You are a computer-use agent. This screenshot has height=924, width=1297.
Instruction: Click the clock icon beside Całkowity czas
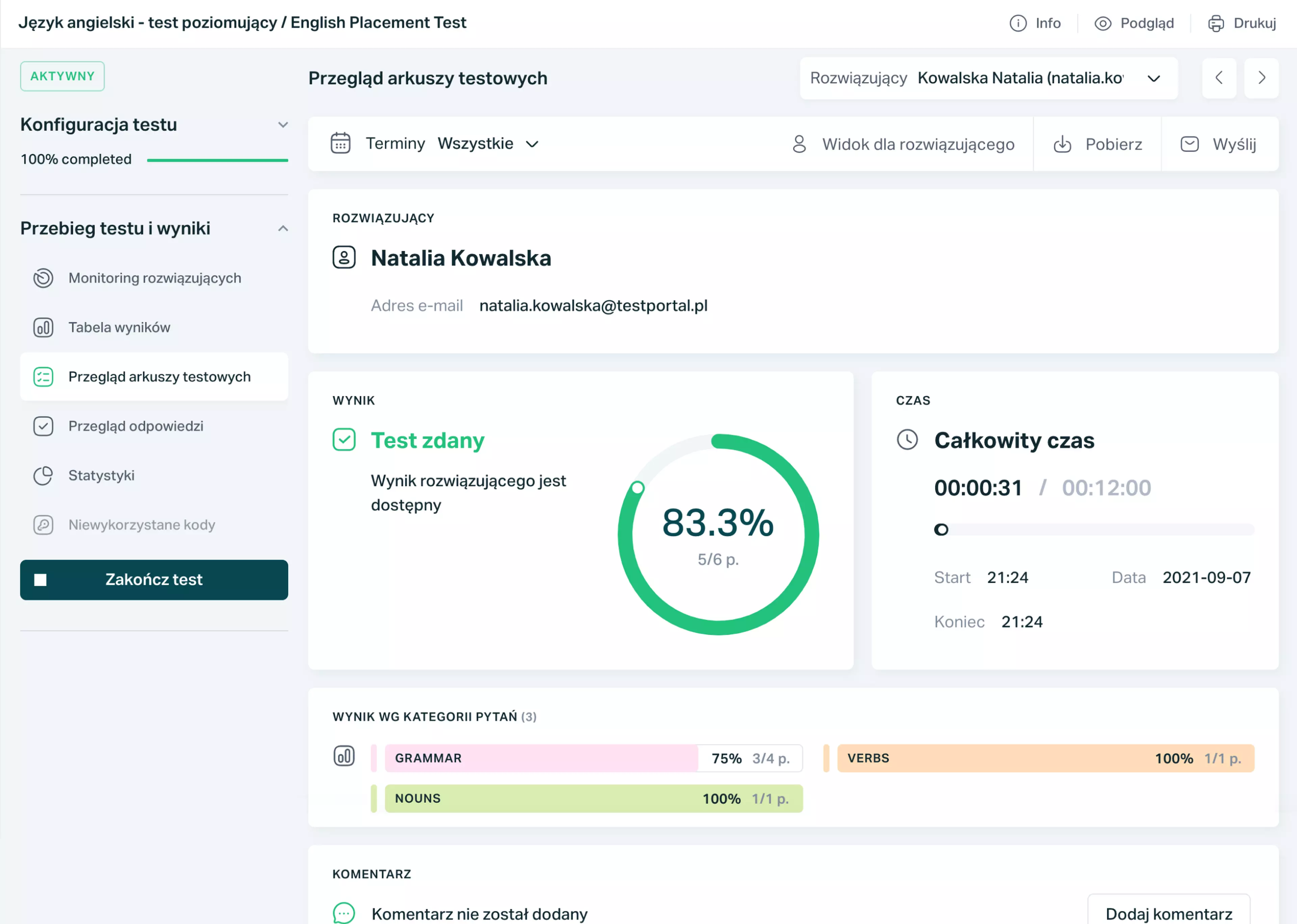908,440
